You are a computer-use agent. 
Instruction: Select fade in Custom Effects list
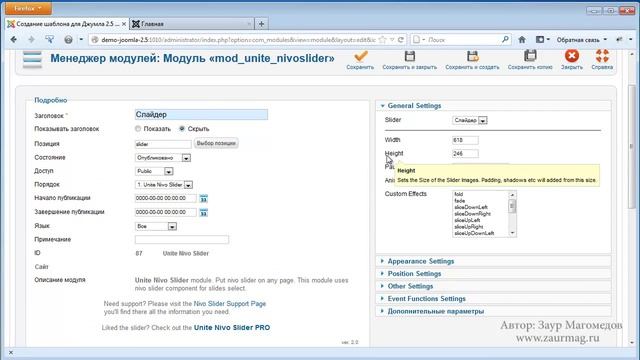click(460, 201)
